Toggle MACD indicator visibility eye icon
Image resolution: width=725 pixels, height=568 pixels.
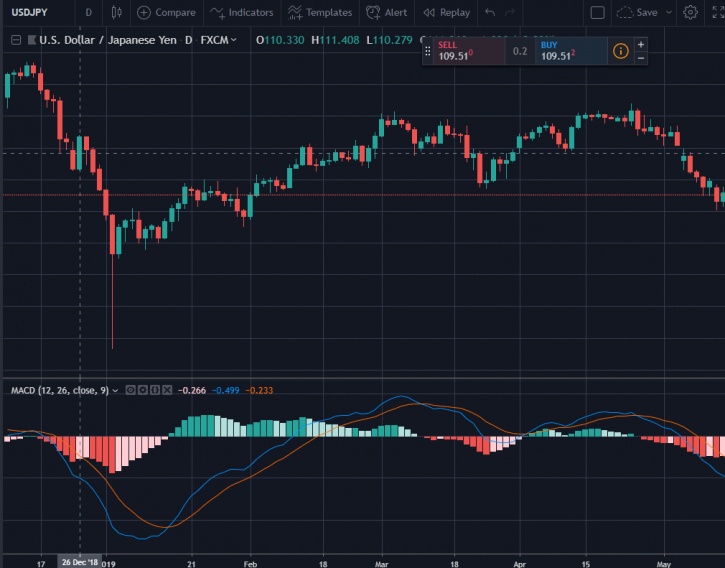pyautogui.click(x=131, y=390)
